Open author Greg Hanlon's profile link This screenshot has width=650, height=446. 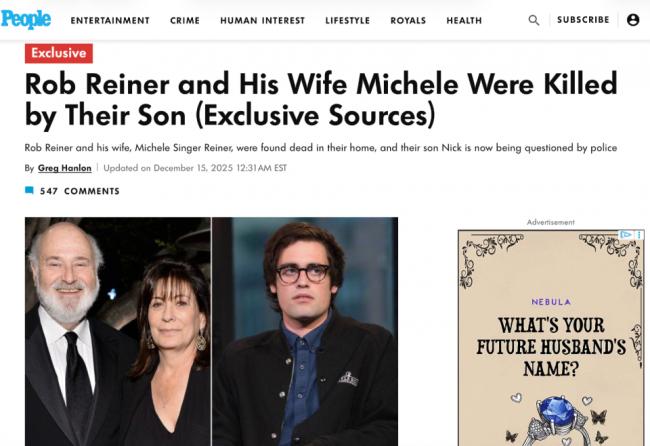65,168
